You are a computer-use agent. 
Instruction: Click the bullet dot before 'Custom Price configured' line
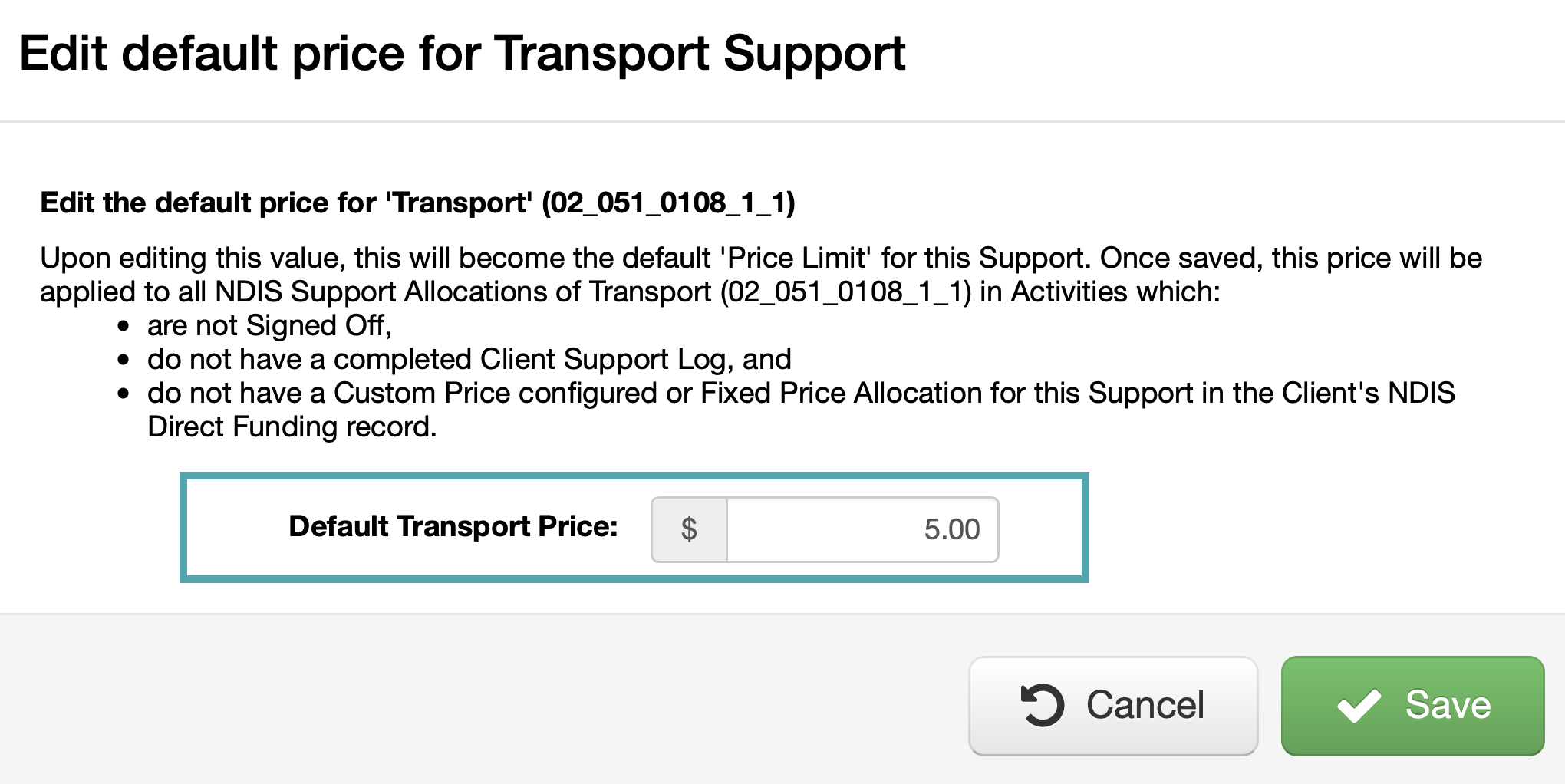tap(124, 394)
